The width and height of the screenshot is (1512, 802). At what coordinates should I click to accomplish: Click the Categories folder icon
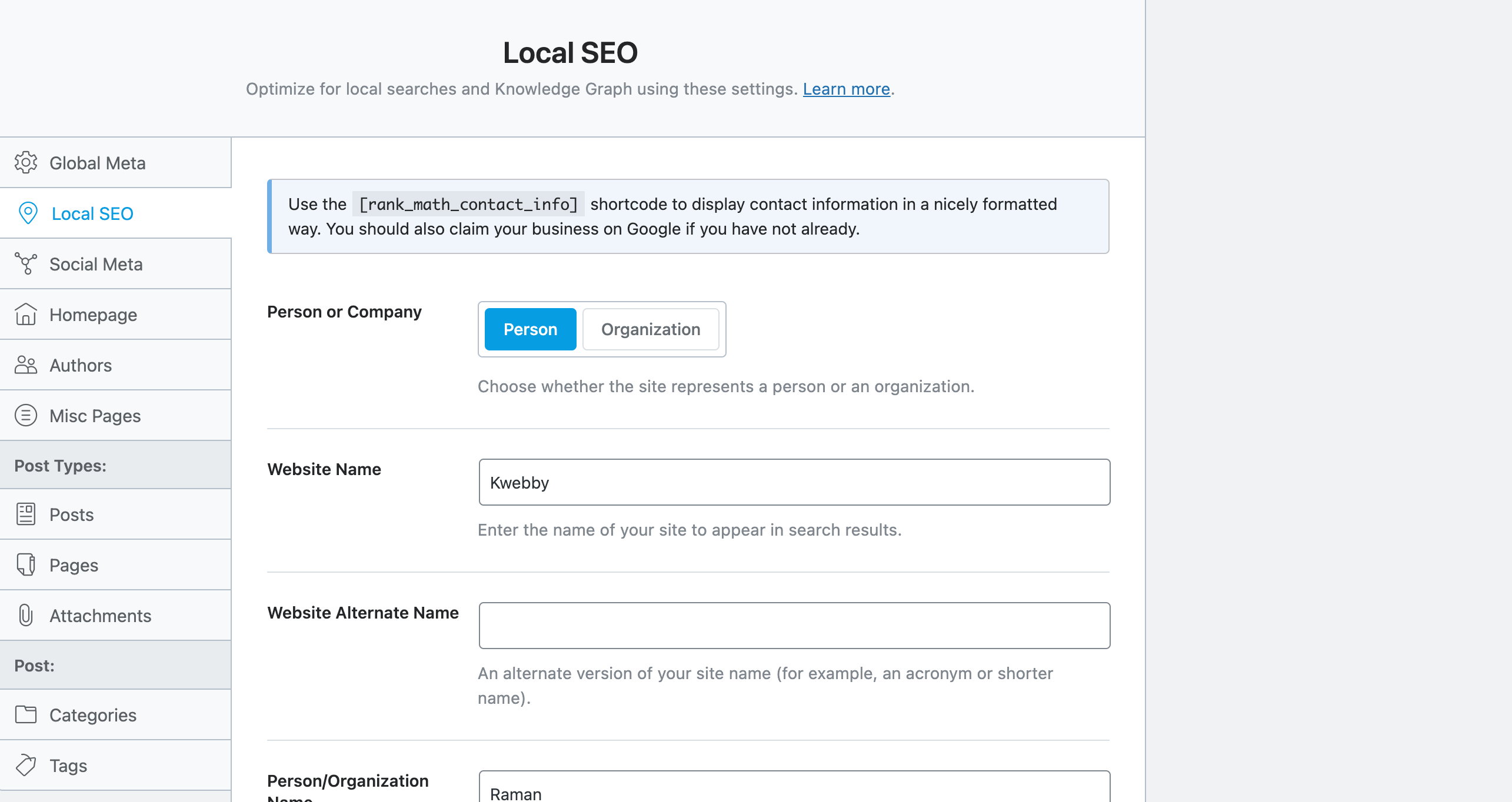[x=26, y=715]
